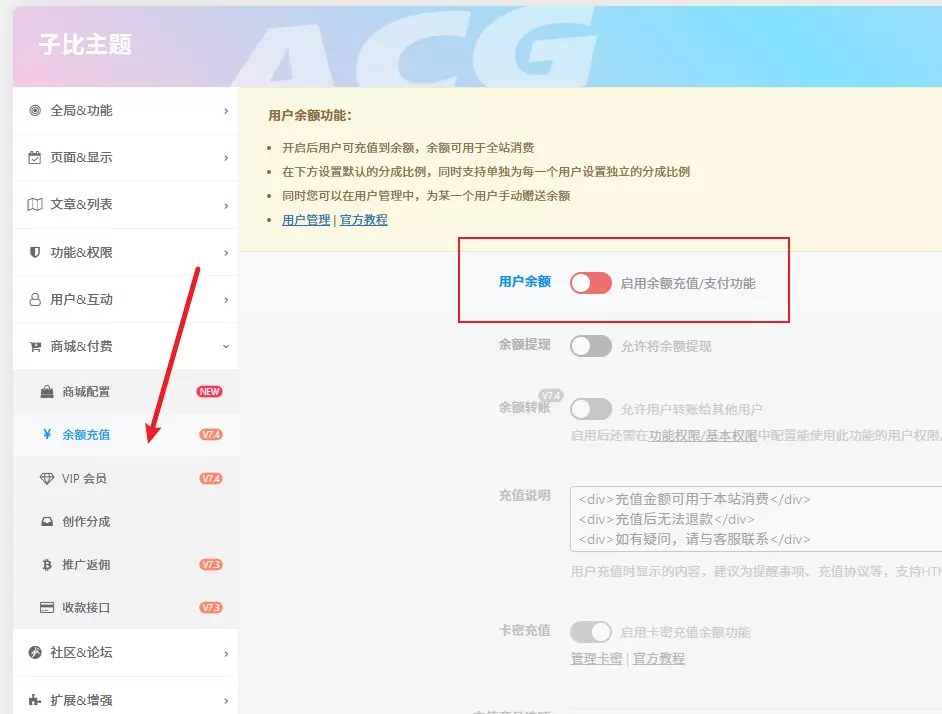
Task: Expand 文章&列表 with its chevron
Action: [x=226, y=206]
